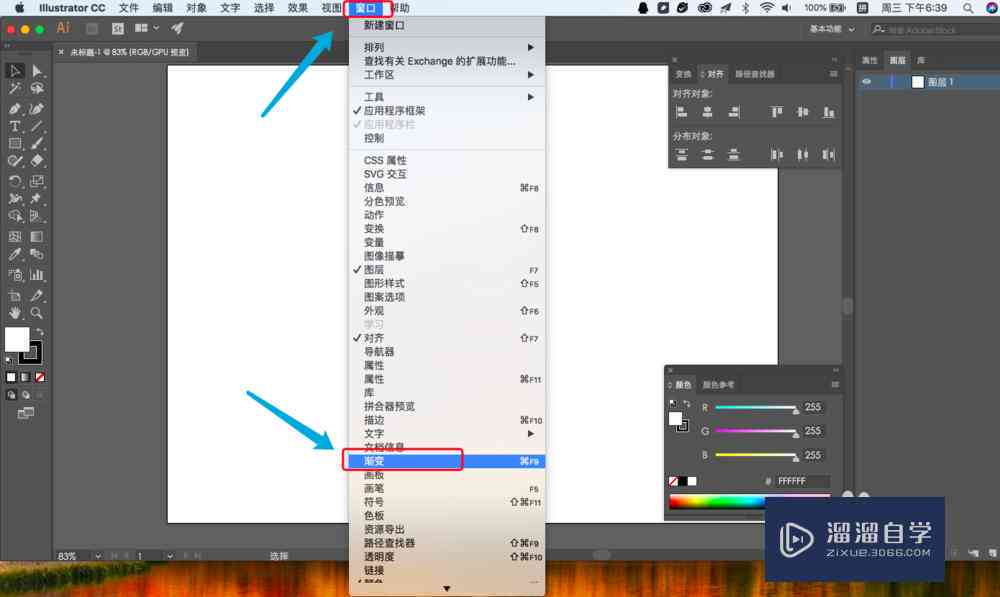The image size is (1000, 597).
Task: Click the color spectrum bar in Color panel
Action: (717, 503)
